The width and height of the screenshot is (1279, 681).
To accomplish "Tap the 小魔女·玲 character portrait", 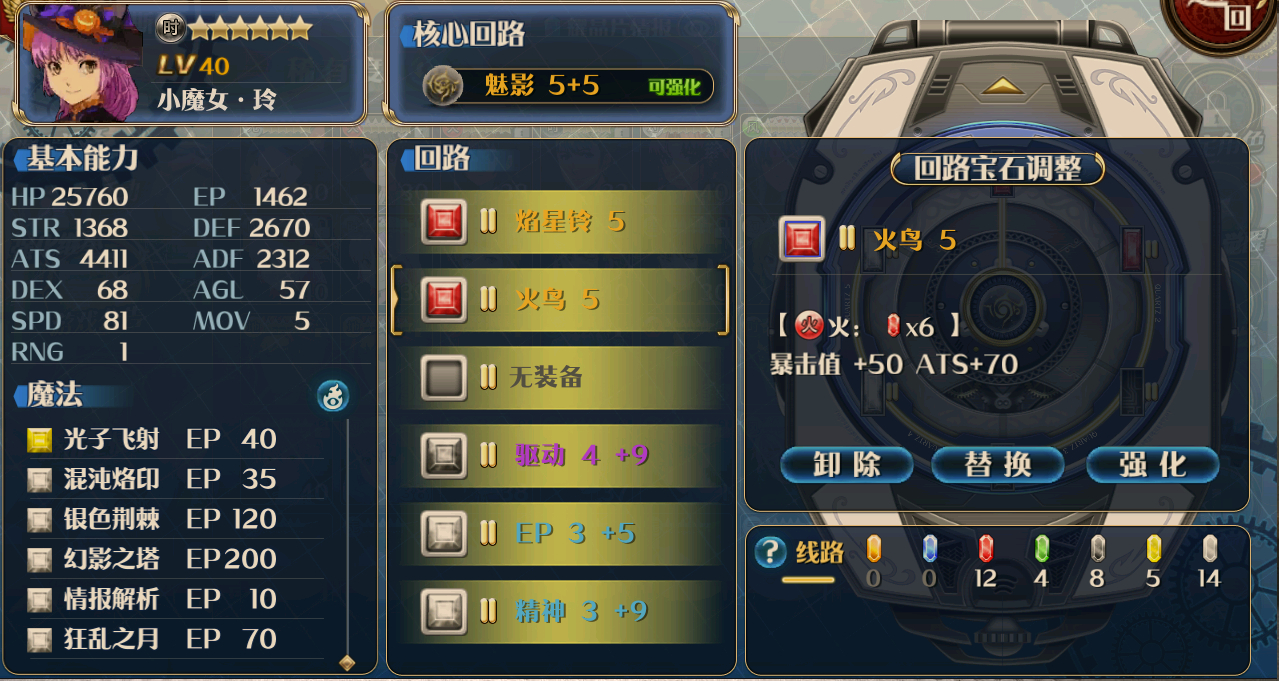I will [x=81, y=62].
